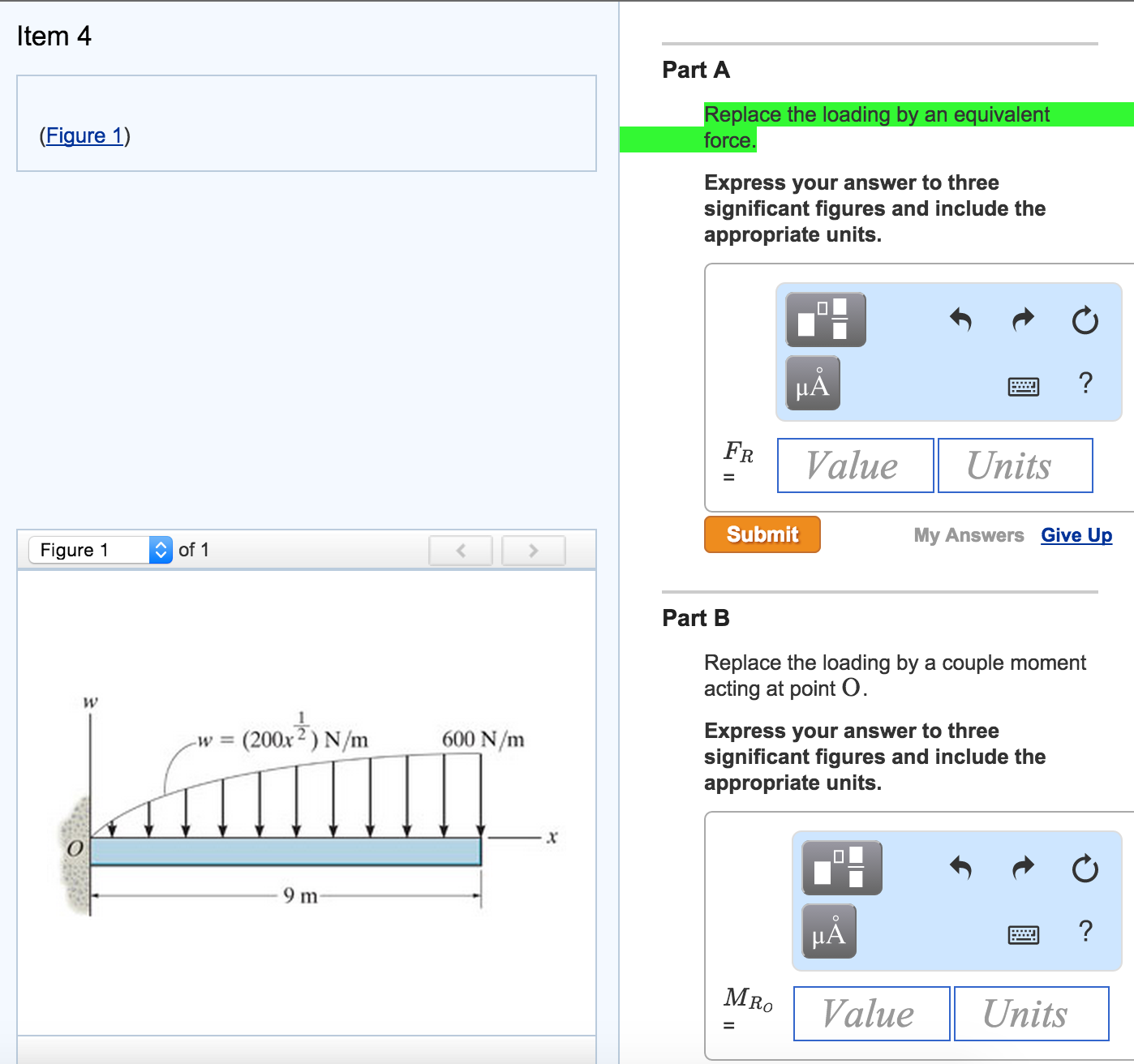Click the Give Up link

coord(1076,534)
